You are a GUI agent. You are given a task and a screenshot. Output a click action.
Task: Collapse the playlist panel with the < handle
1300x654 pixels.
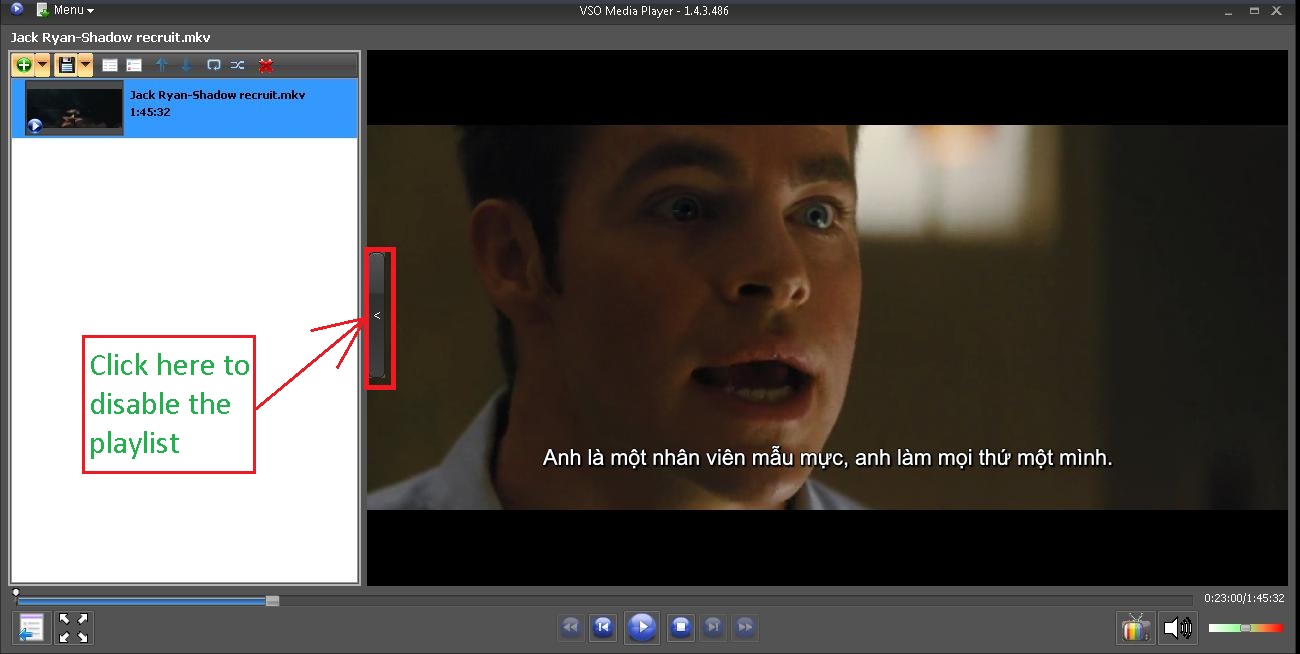377,316
